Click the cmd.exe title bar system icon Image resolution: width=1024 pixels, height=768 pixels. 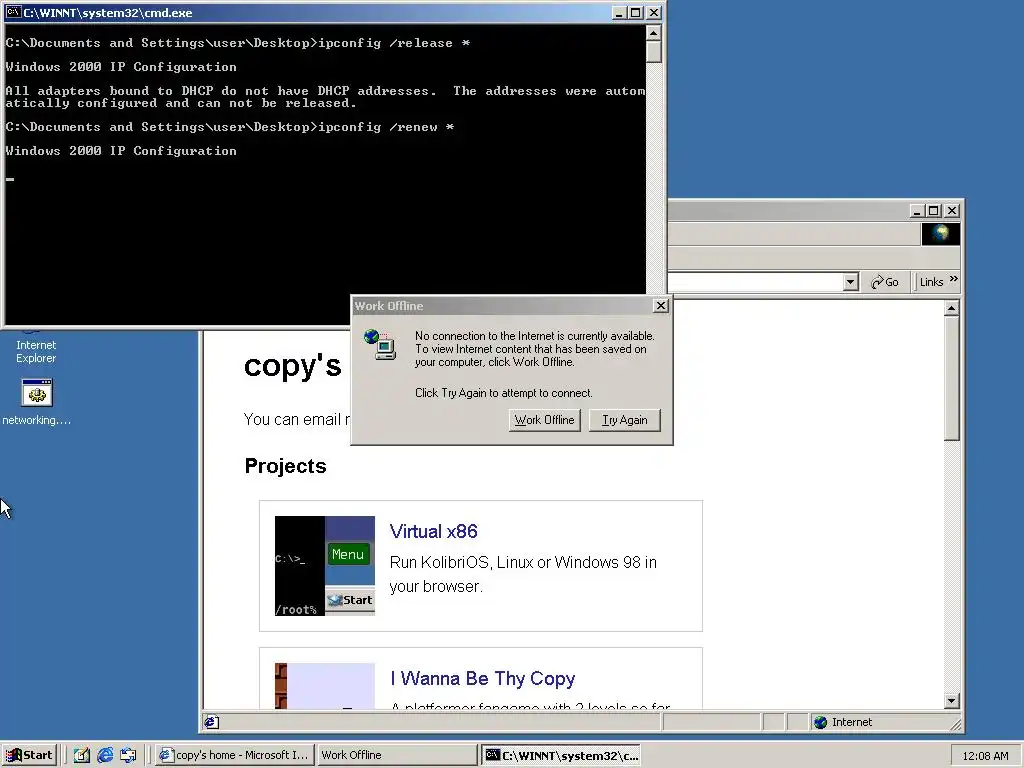[x=13, y=12]
